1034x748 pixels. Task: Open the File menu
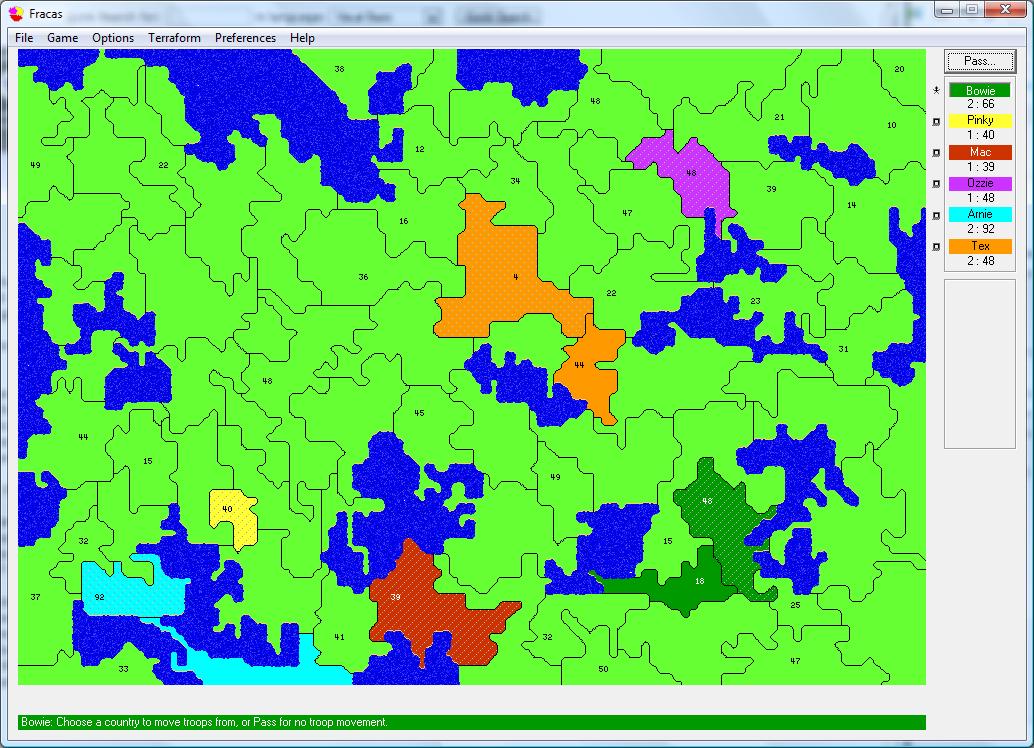click(24, 38)
